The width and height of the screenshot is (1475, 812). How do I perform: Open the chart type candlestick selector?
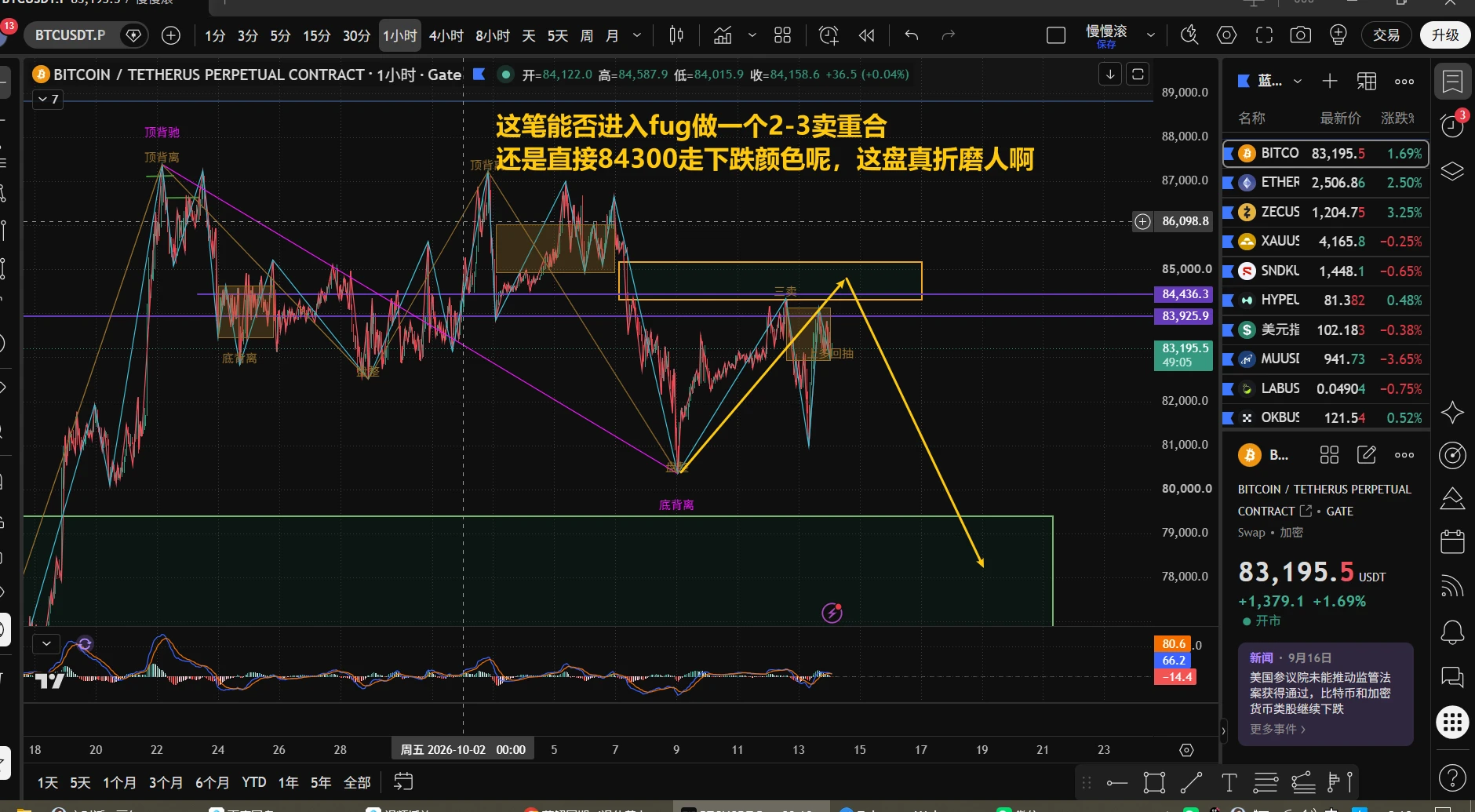pos(676,35)
